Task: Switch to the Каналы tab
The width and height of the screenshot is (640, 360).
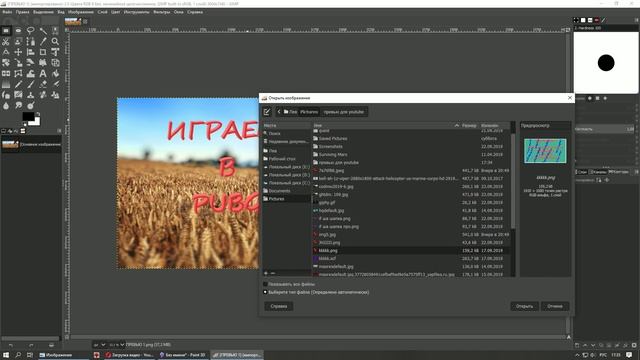Action: (598, 172)
